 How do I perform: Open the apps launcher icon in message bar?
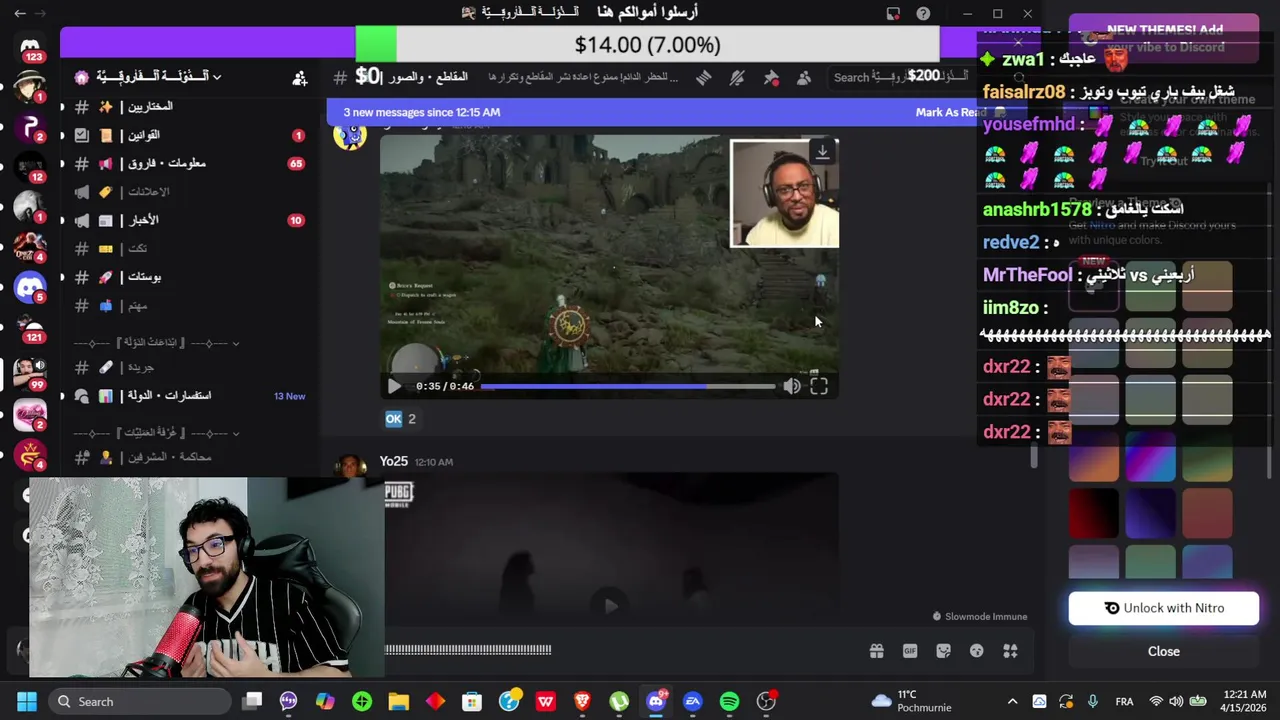[1010, 651]
